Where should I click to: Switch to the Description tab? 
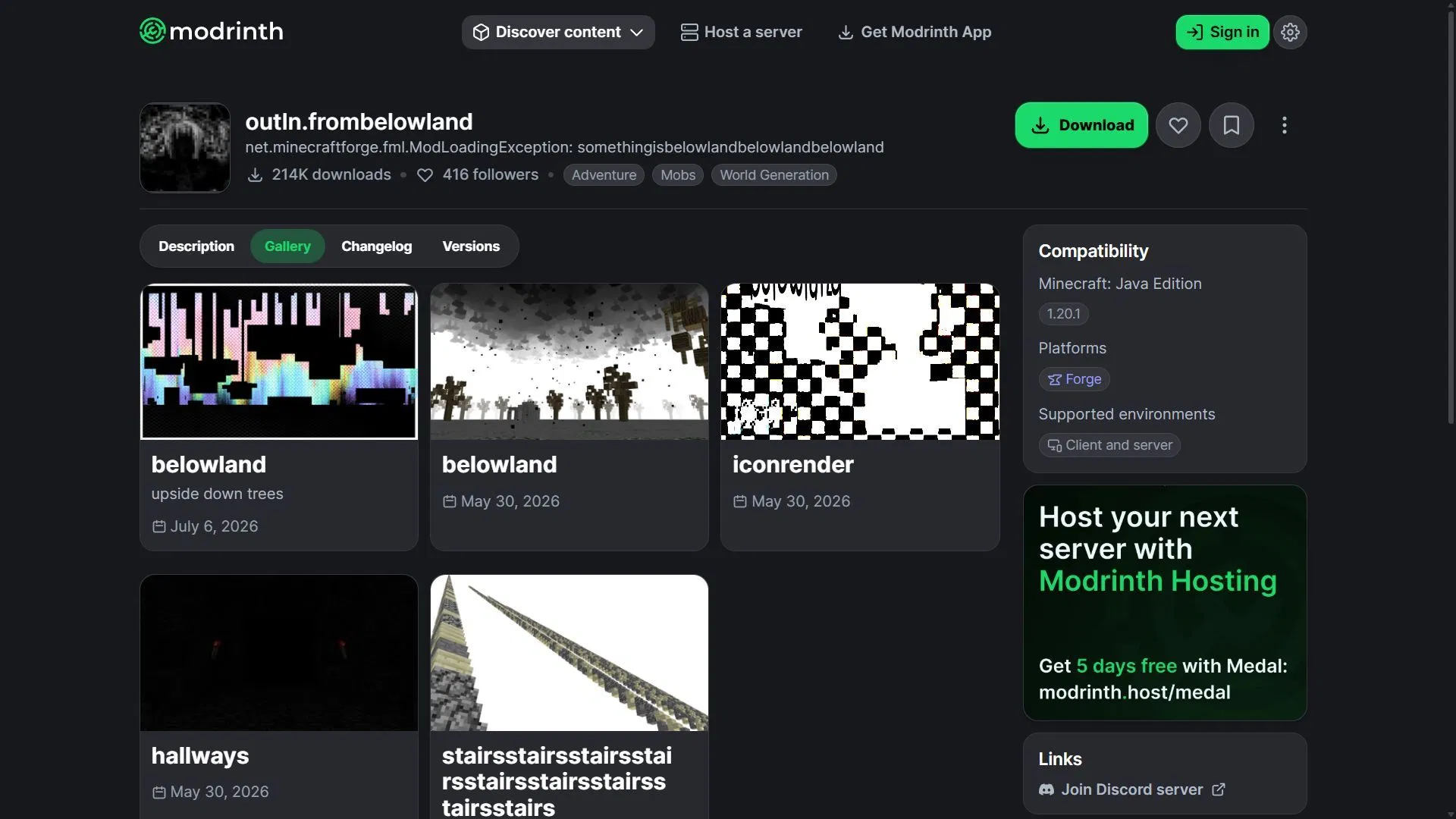coord(196,246)
